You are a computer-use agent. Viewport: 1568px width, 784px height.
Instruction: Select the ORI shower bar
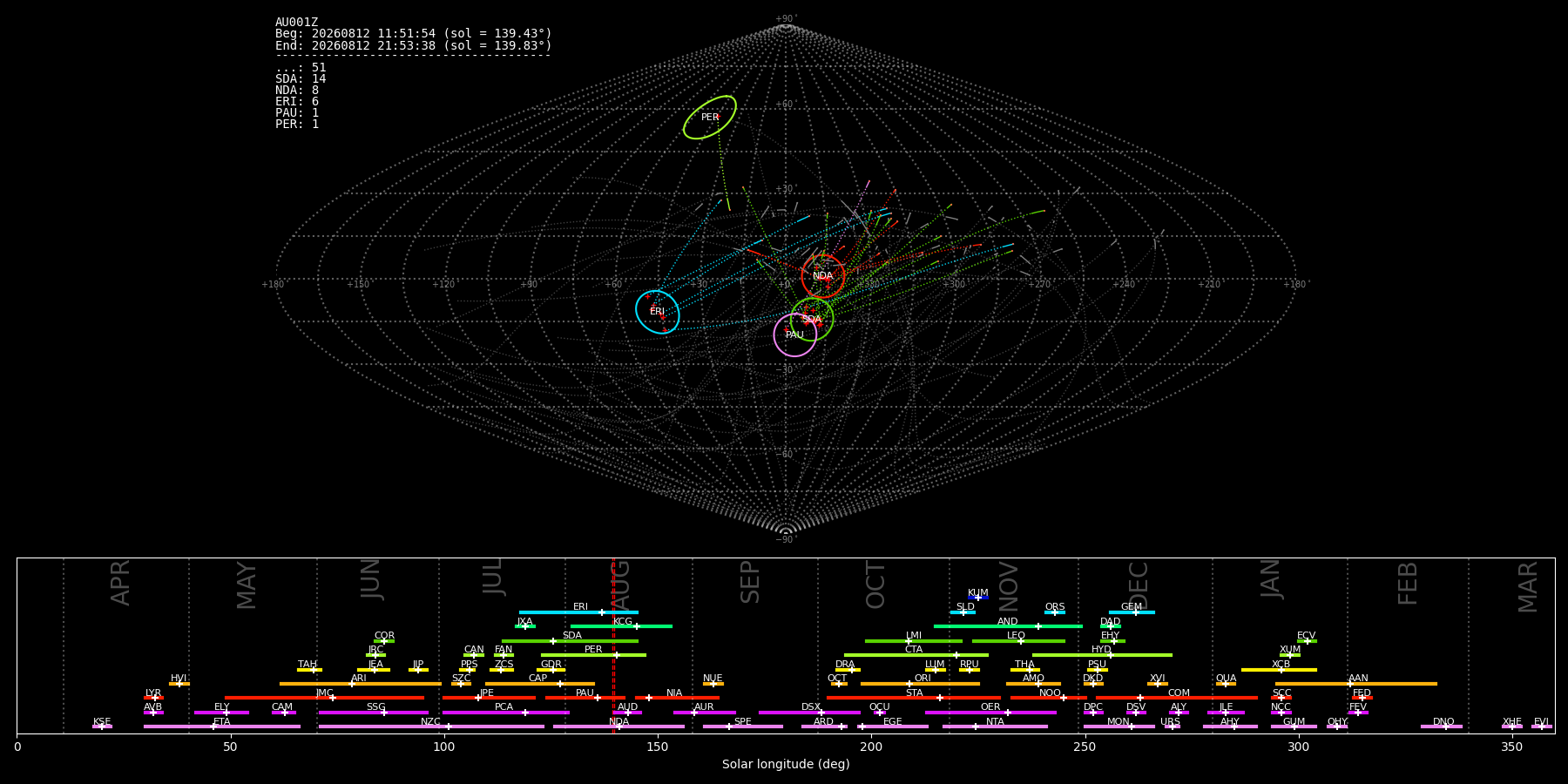coord(920,684)
